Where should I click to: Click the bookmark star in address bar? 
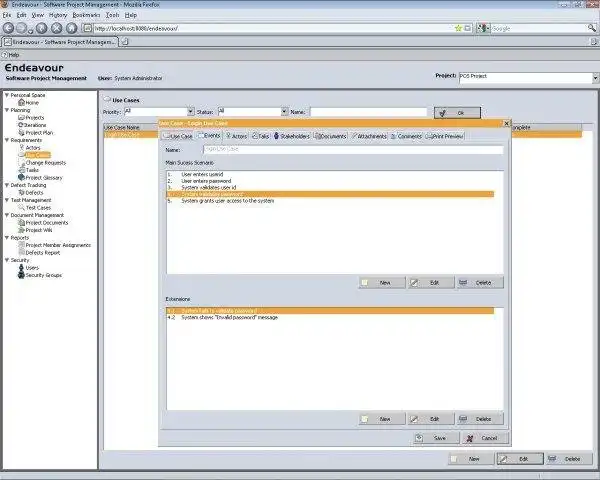(458, 28)
